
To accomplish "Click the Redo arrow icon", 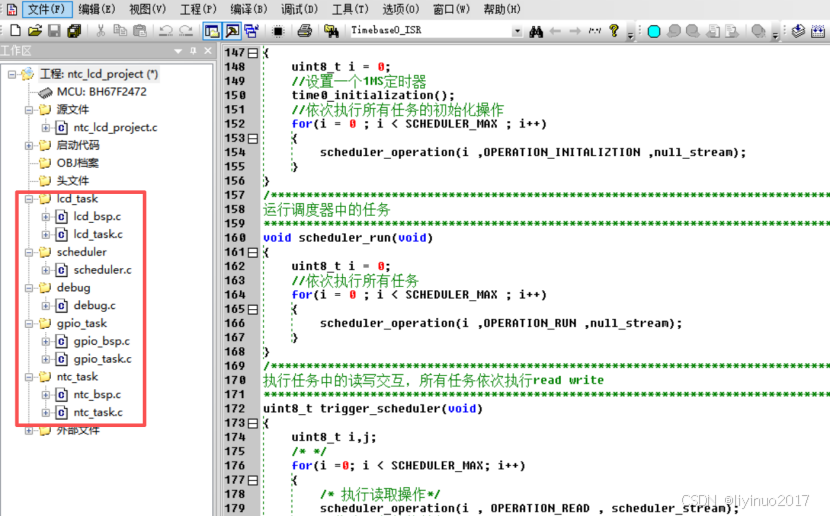I will coord(185,31).
